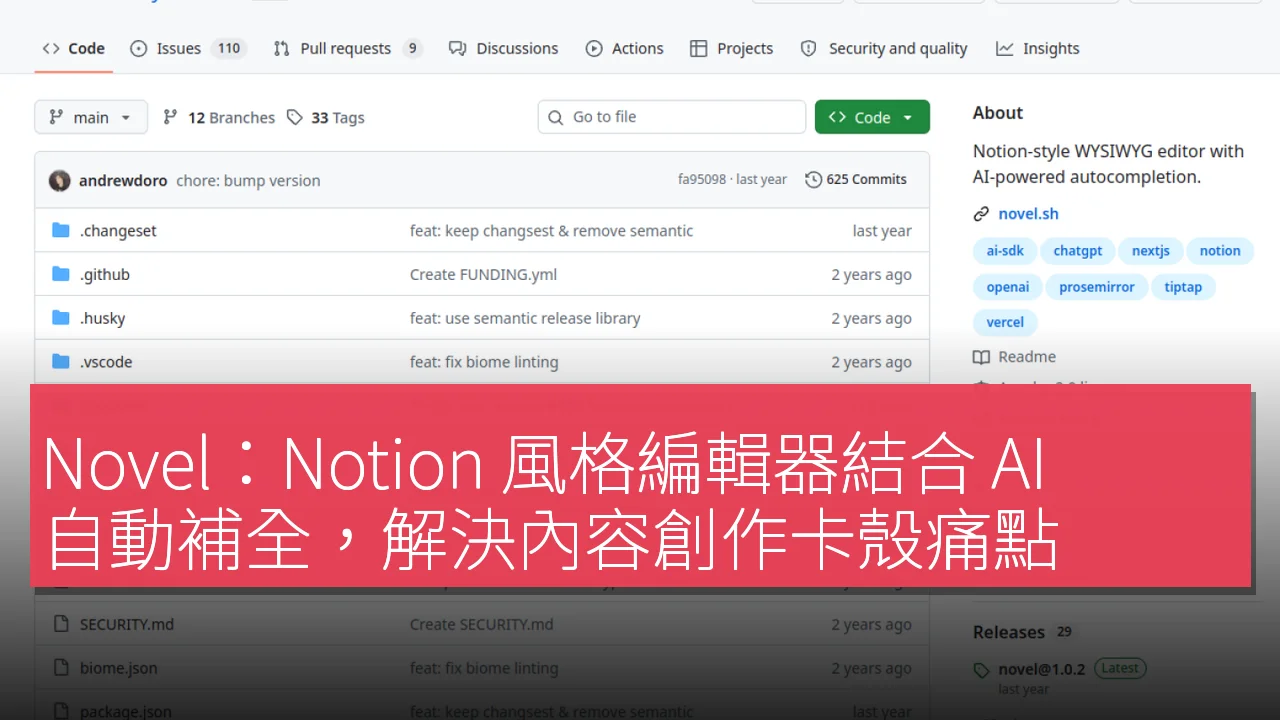Open the .vscode folder
1280x720 pixels.
pyautogui.click(x=106, y=362)
